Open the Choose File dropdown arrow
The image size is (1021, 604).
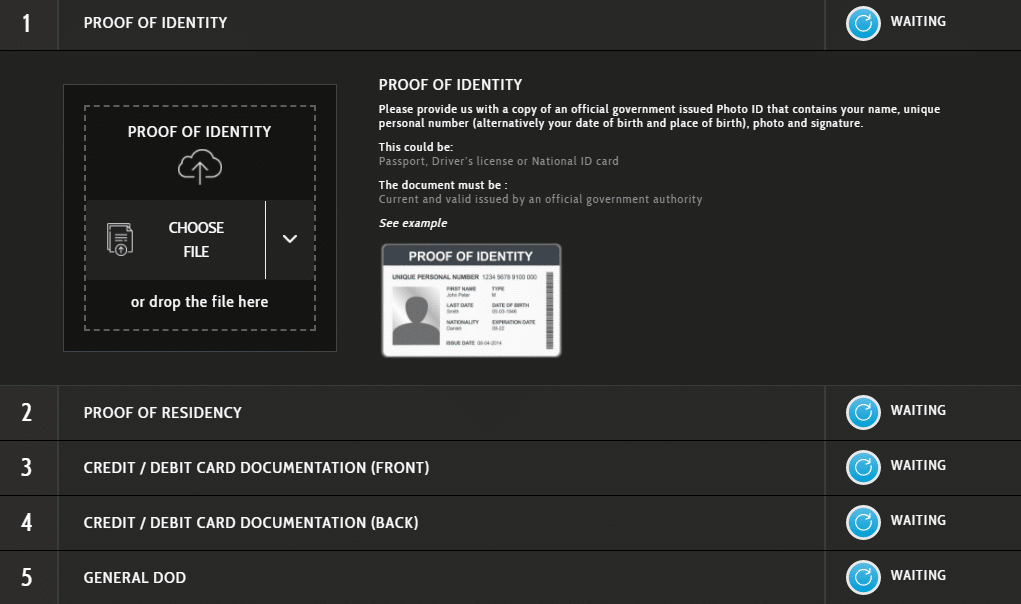click(290, 240)
